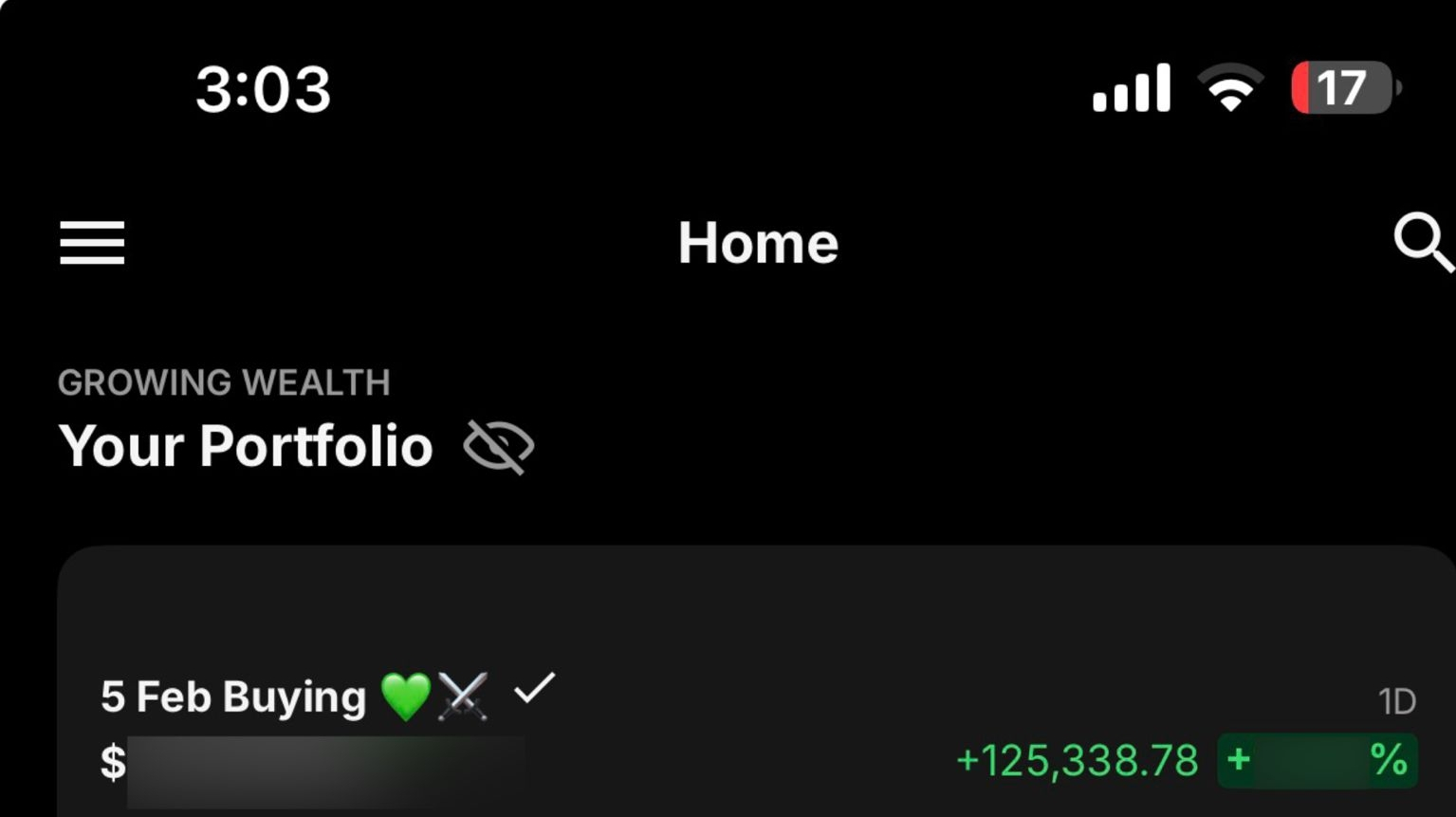Tap the +125,338.78 daily gain value
The image size is (1456, 817).
coord(1078,761)
